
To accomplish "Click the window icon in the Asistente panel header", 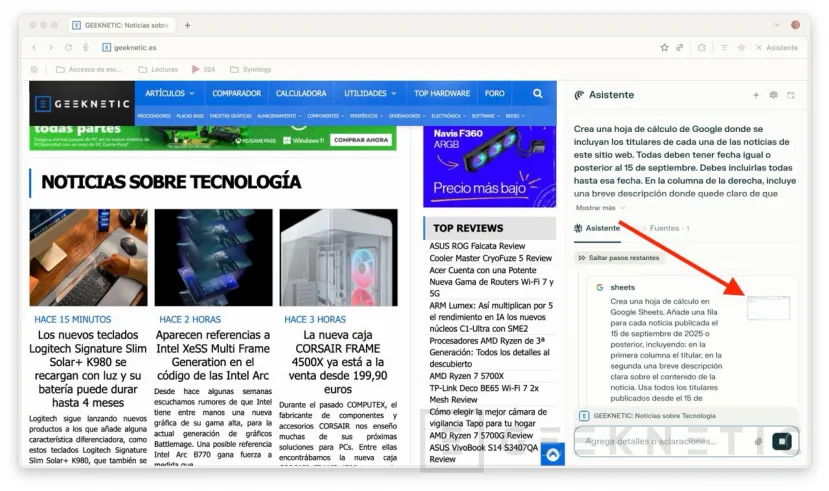I will tap(791, 95).
